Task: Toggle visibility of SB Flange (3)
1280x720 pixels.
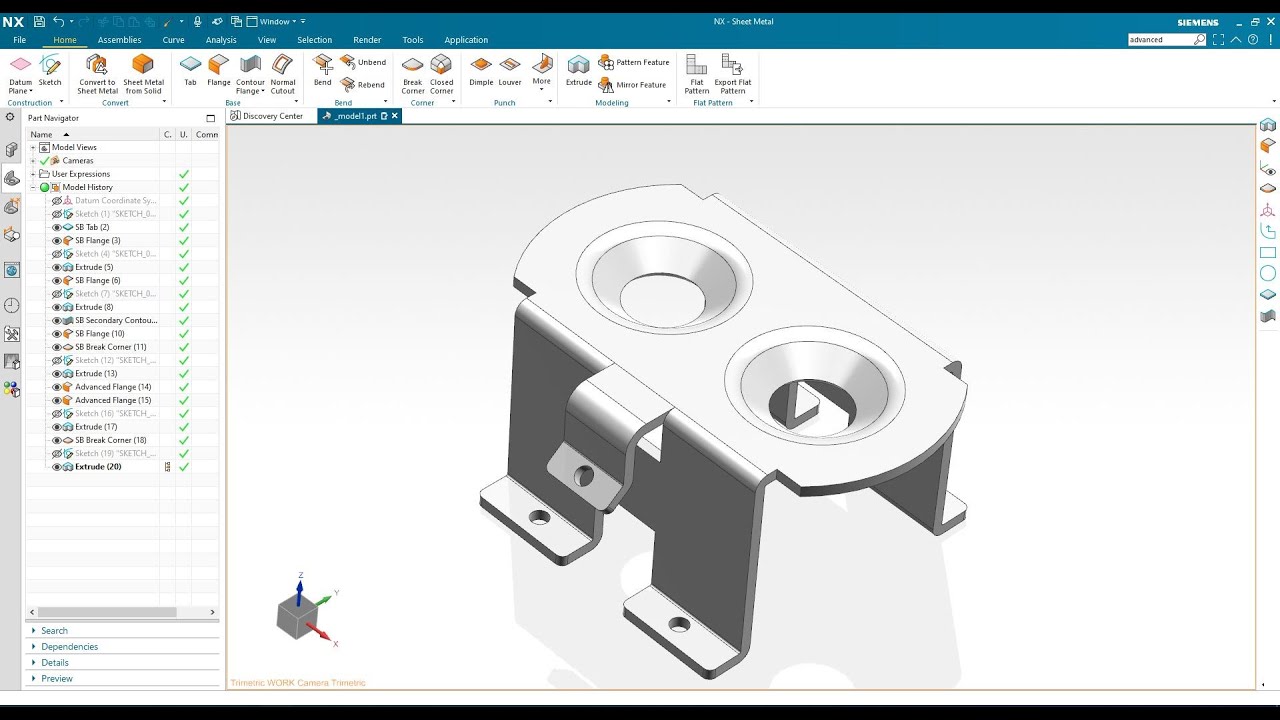Action: [57, 240]
